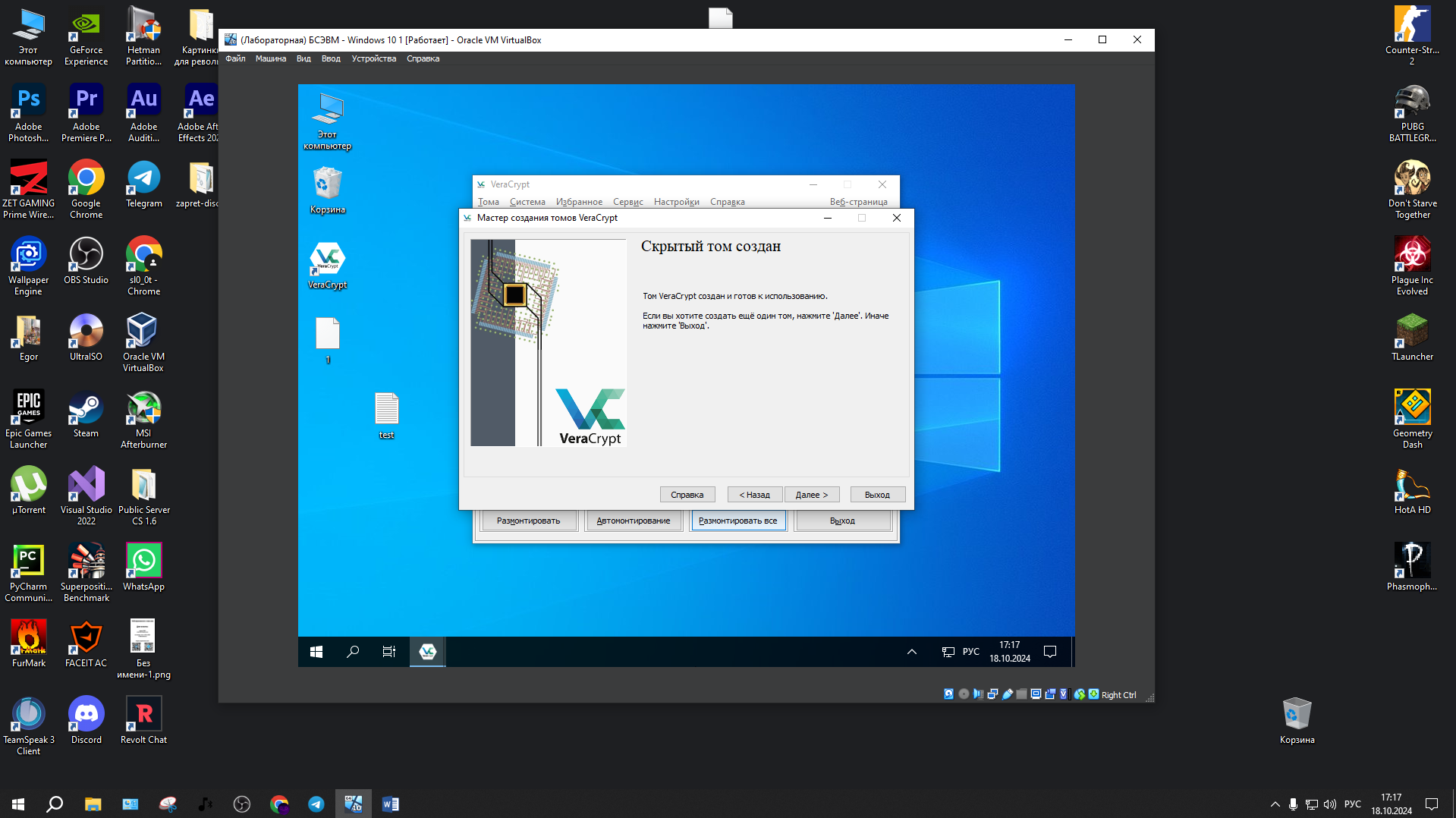Open the 'Сервис' menu in VeraCrypt
Viewport: 1456px width, 818px height.
click(627, 202)
